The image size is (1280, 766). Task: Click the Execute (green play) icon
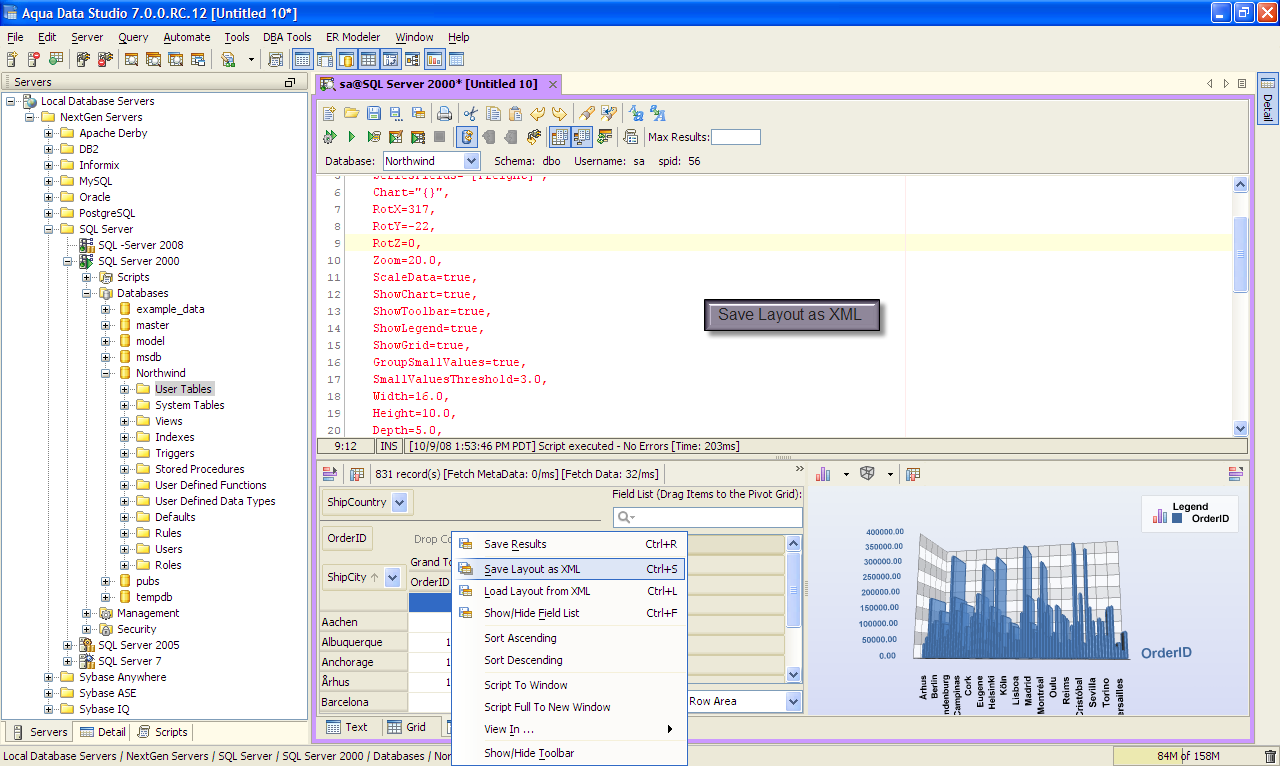pos(351,137)
